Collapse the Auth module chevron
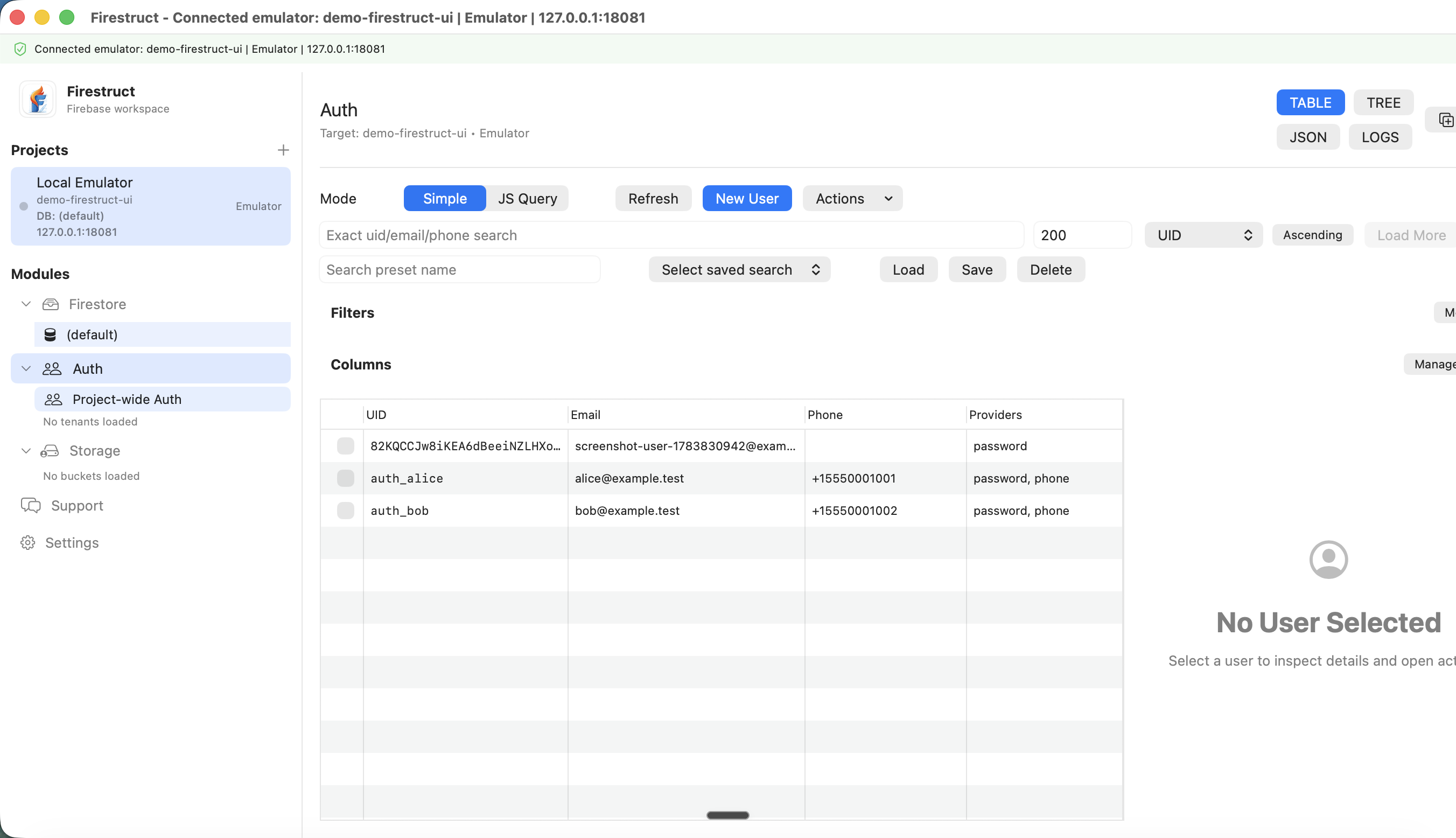Viewport: 1456px width, 838px height. 26,369
